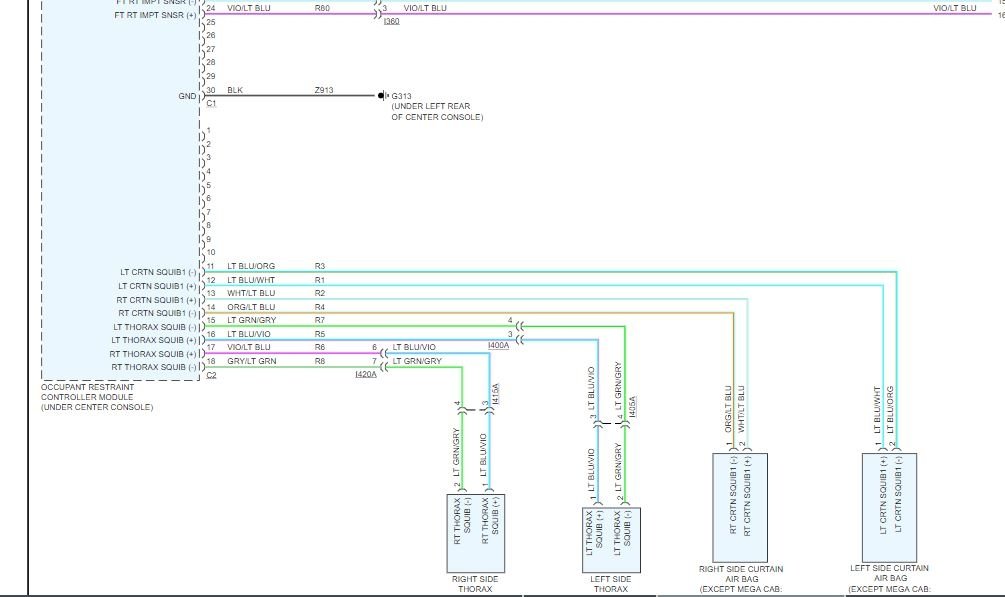Click the FT RT IMPT SNSR (+) pin label
Viewport: 1005px width, 597px height.
[155, 15]
